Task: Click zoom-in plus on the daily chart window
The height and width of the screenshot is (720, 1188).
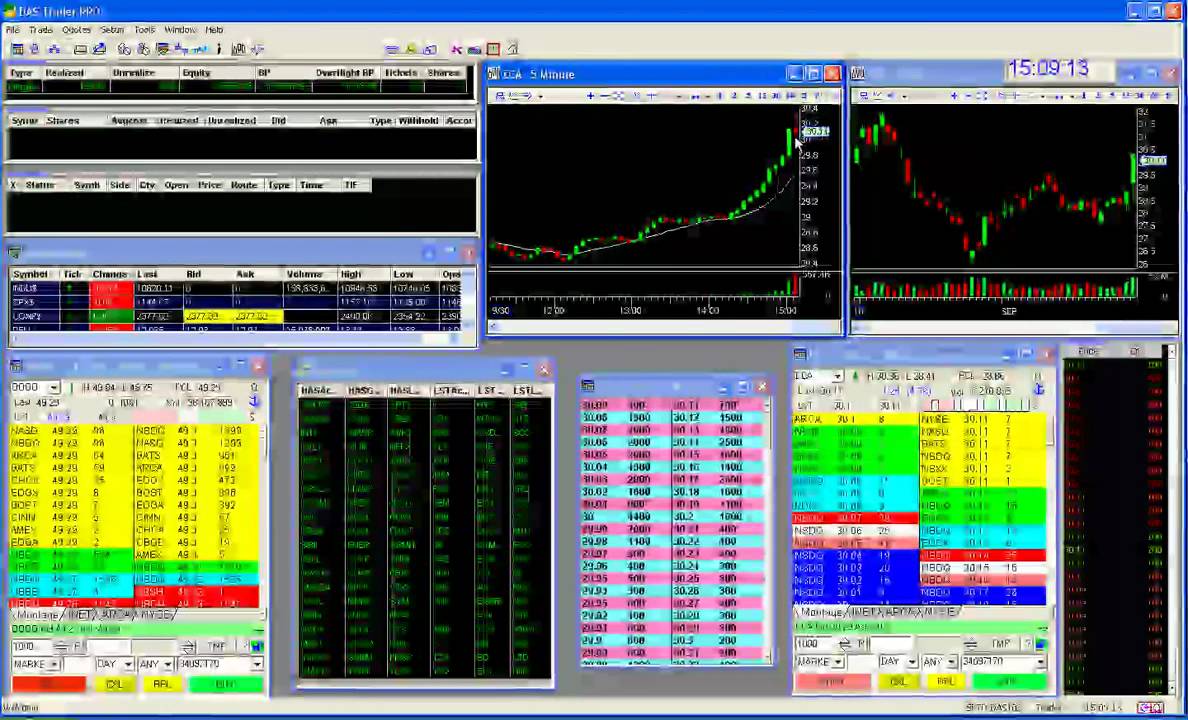Action: (x=954, y=95)
